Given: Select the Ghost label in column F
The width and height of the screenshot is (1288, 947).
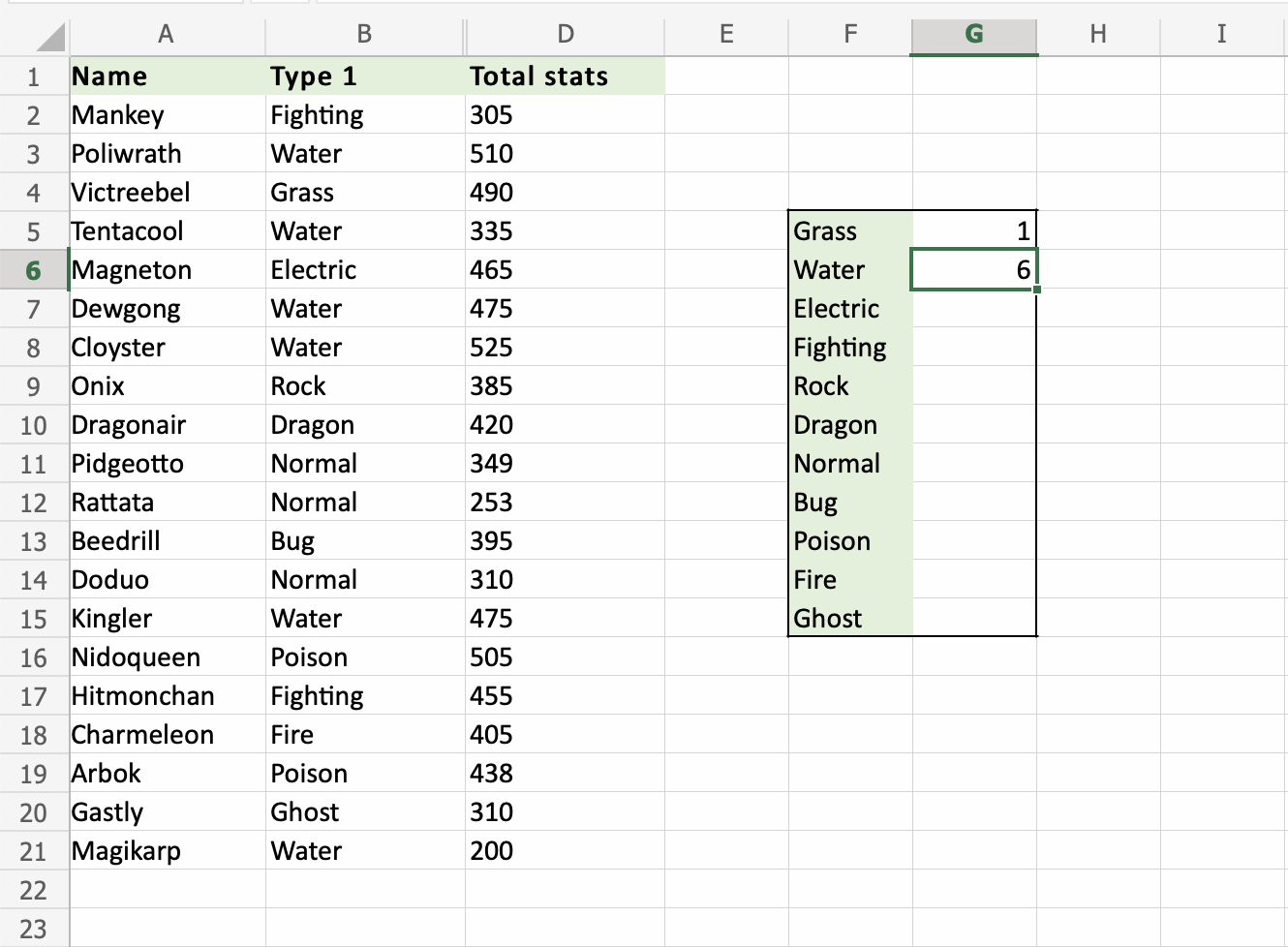Looking at the screenshot, I should coord(850,619).
